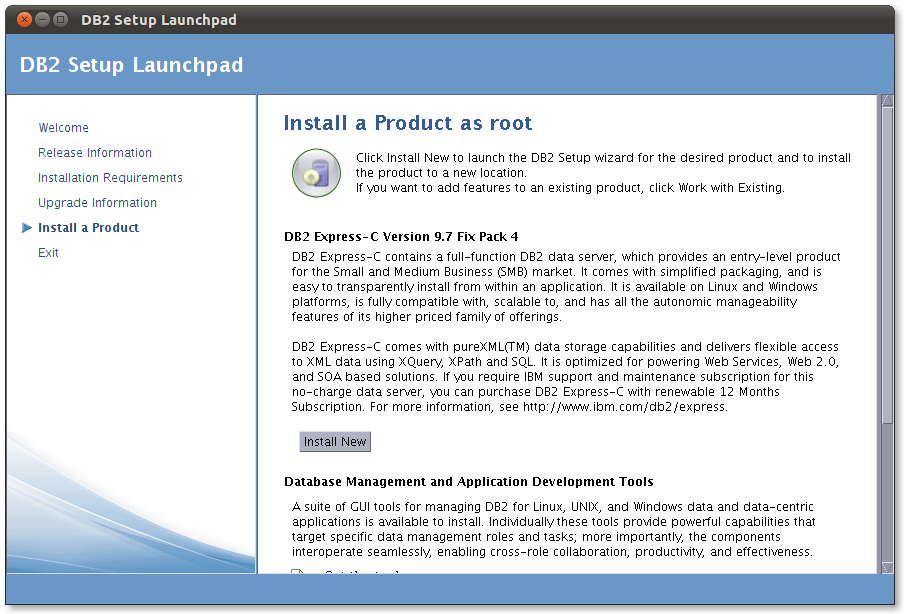Click the vertical scrollbar thumb
The height and width of the screenshot is (614, 904).
pyautogui.click(x=887, y=265)
